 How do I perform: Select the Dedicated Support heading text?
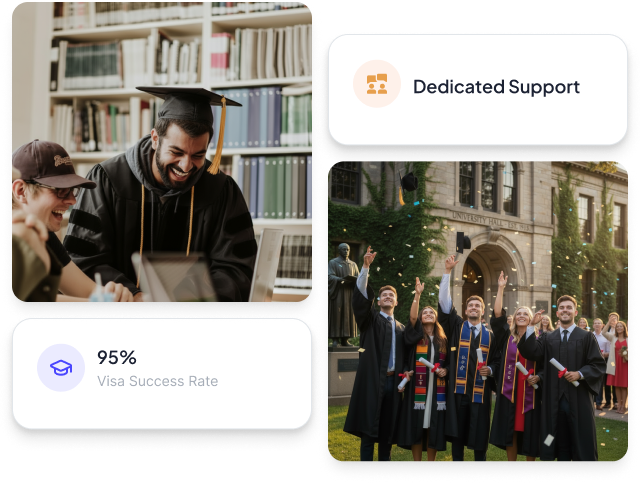coord(496,87)
